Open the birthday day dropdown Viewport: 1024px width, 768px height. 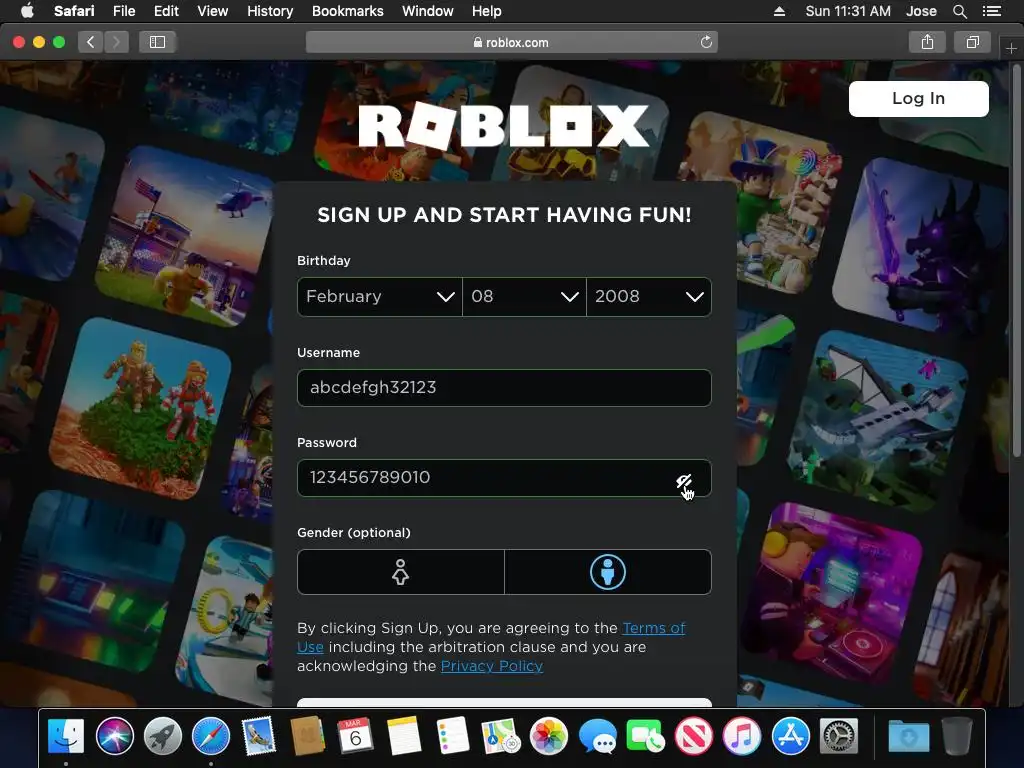[x=524, y=296]
